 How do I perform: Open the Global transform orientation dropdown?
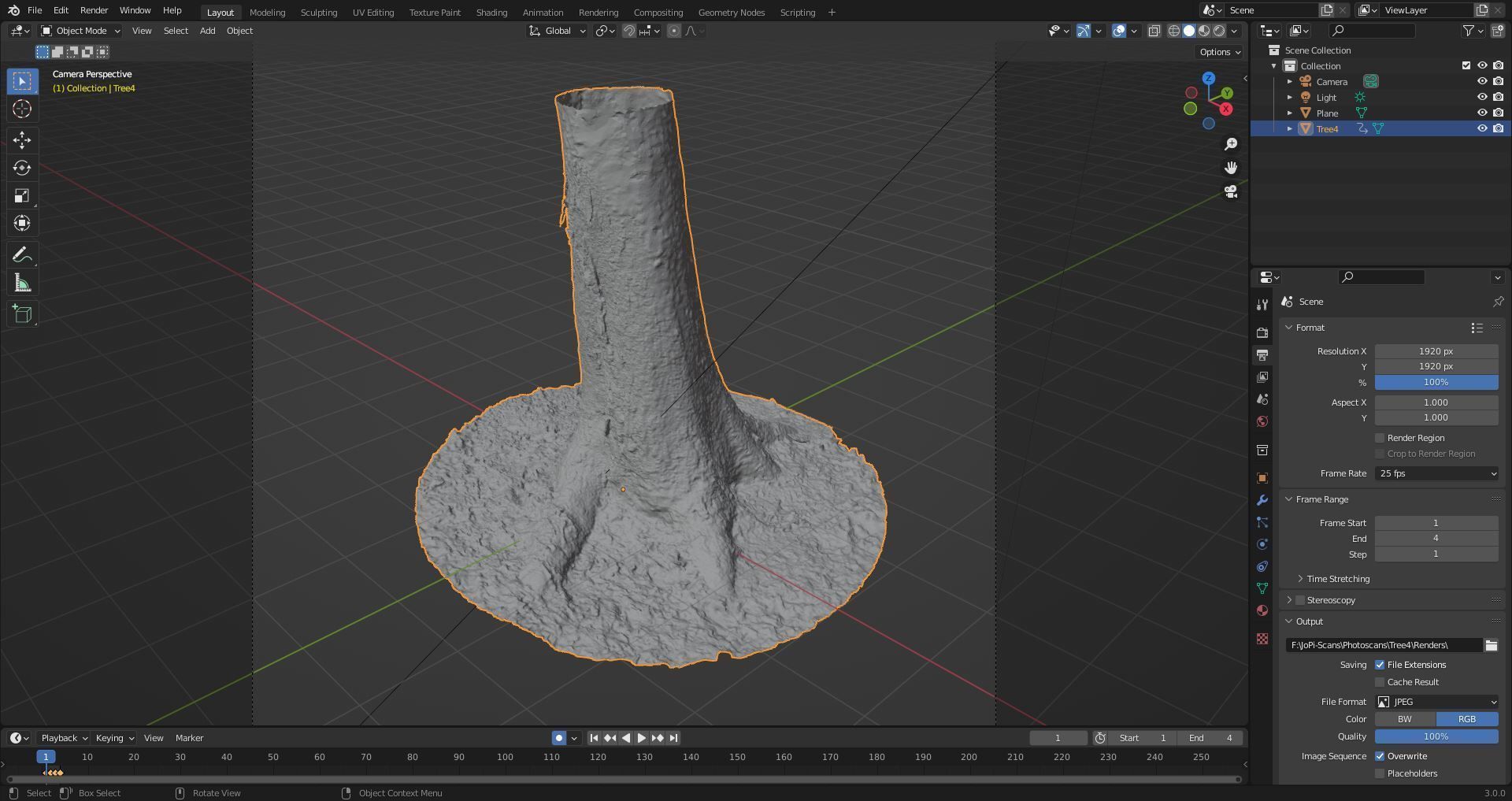pos(558,31)
